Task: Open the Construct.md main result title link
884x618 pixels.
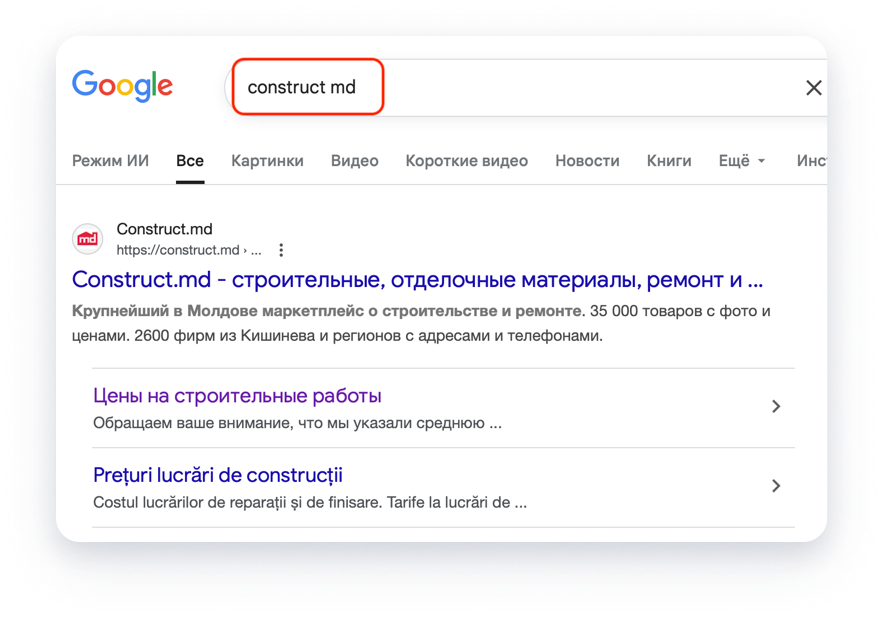Action: (417, 278)
